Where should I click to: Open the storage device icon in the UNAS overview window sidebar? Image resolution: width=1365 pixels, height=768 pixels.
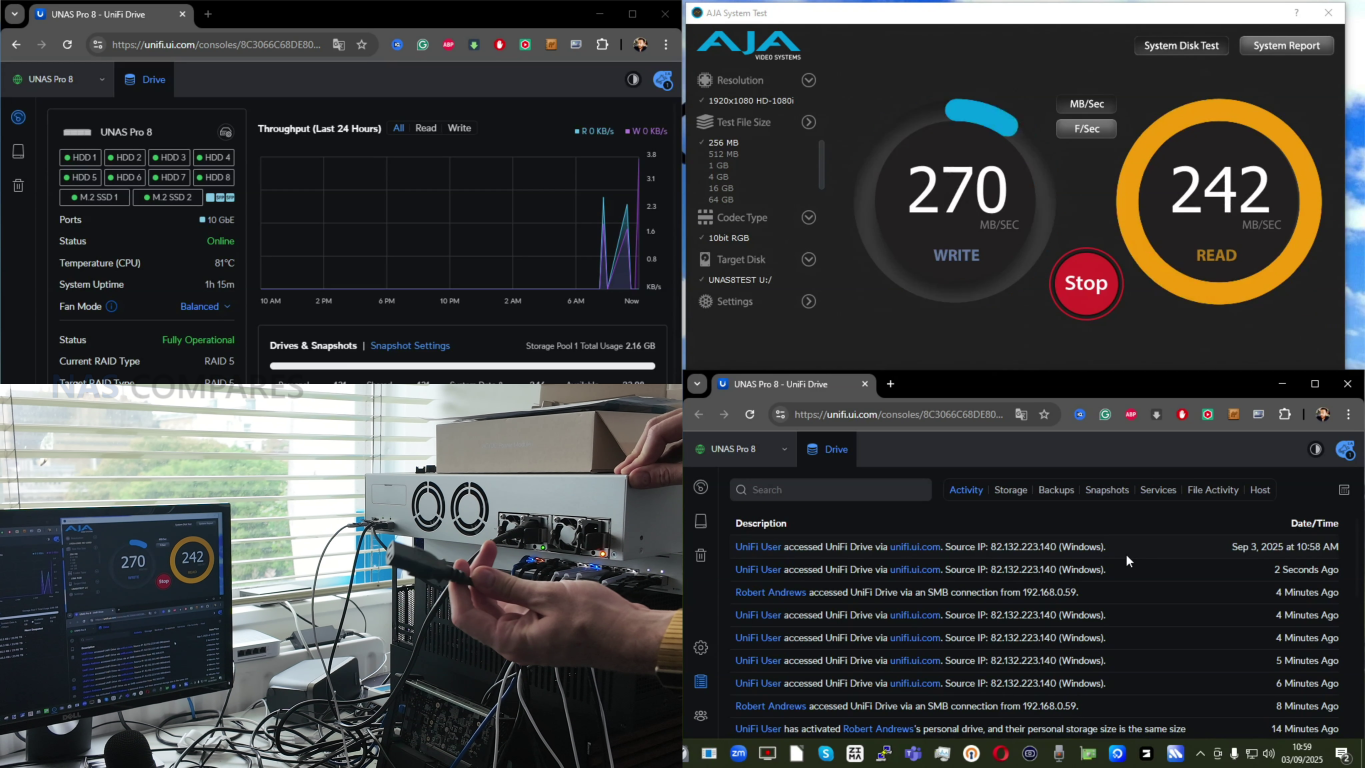18,151
